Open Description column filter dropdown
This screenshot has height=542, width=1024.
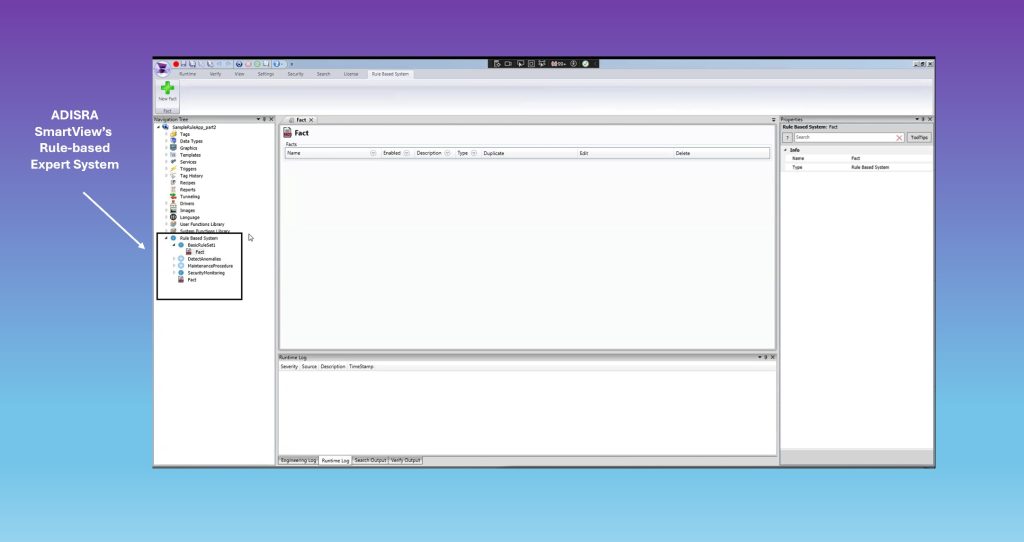(x=447, y=153)
